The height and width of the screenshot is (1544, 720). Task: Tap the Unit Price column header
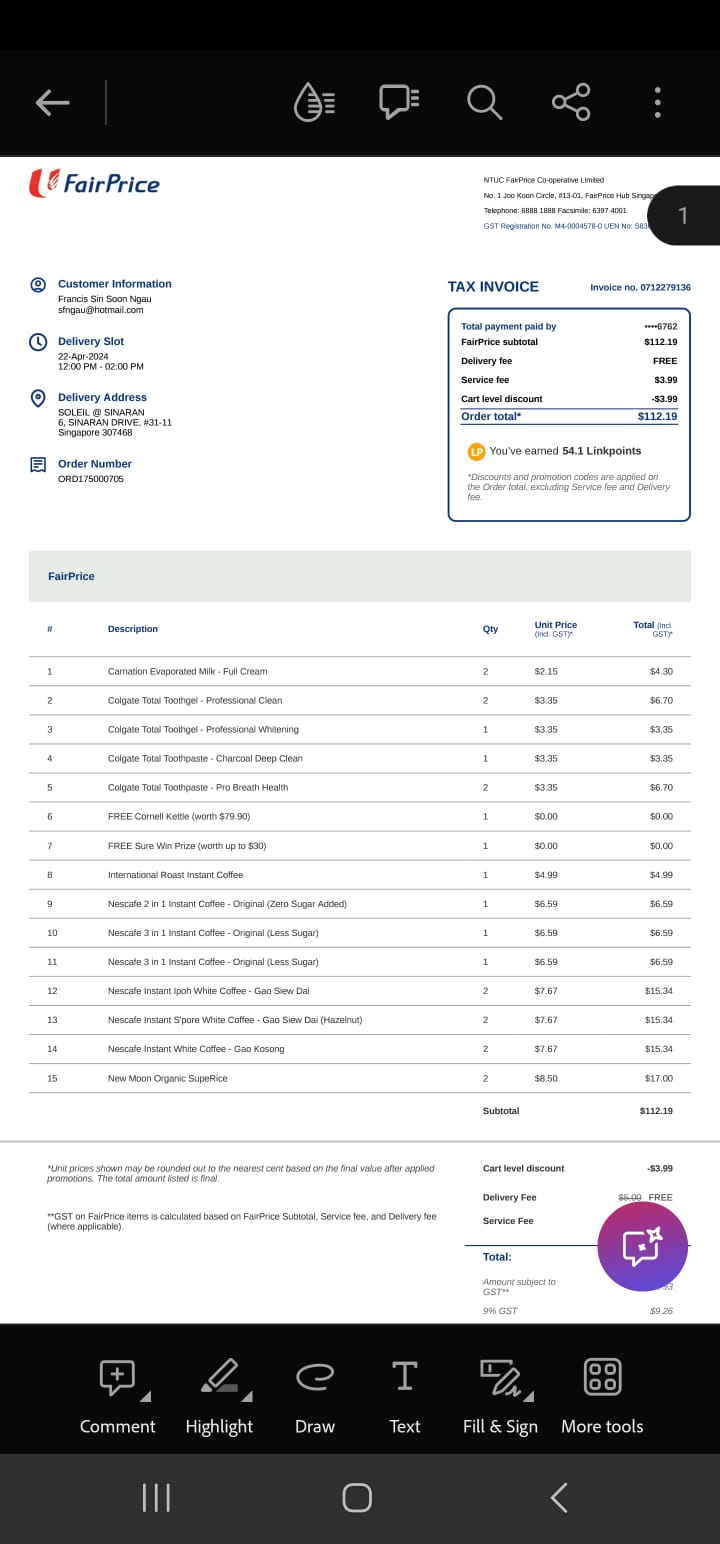(556, 629)
